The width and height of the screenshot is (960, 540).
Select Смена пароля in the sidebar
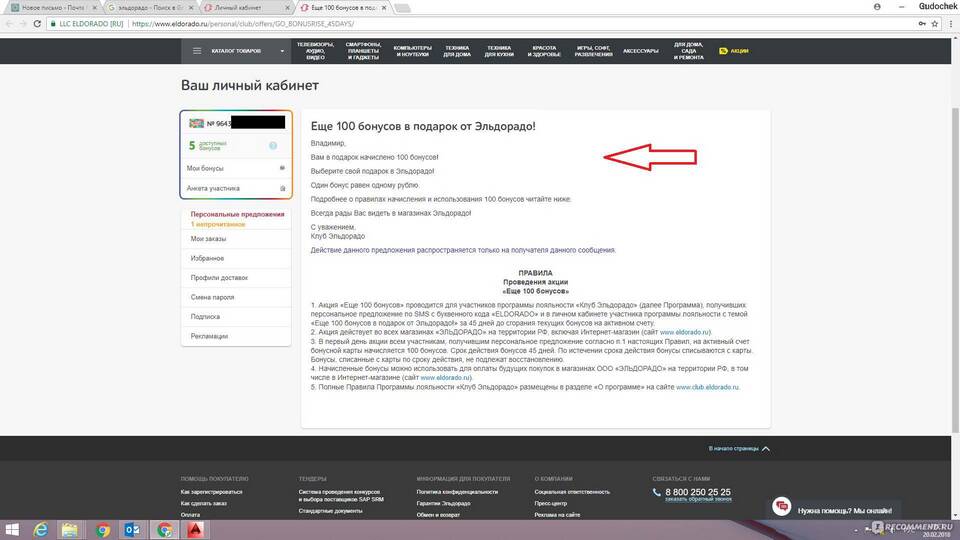(x=212, y=297)
